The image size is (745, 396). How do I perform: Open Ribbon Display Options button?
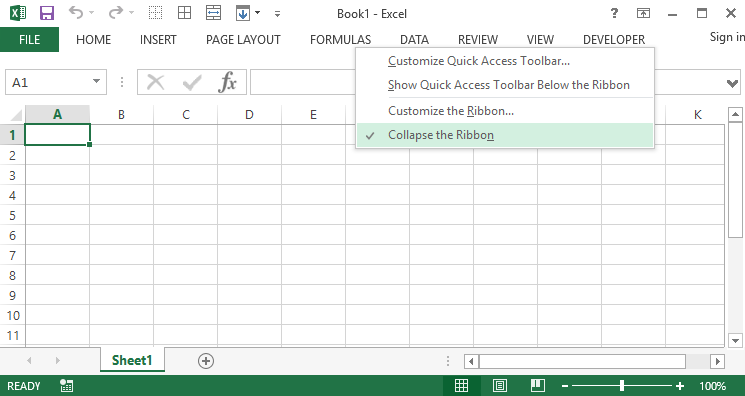[x=643, y=13]
